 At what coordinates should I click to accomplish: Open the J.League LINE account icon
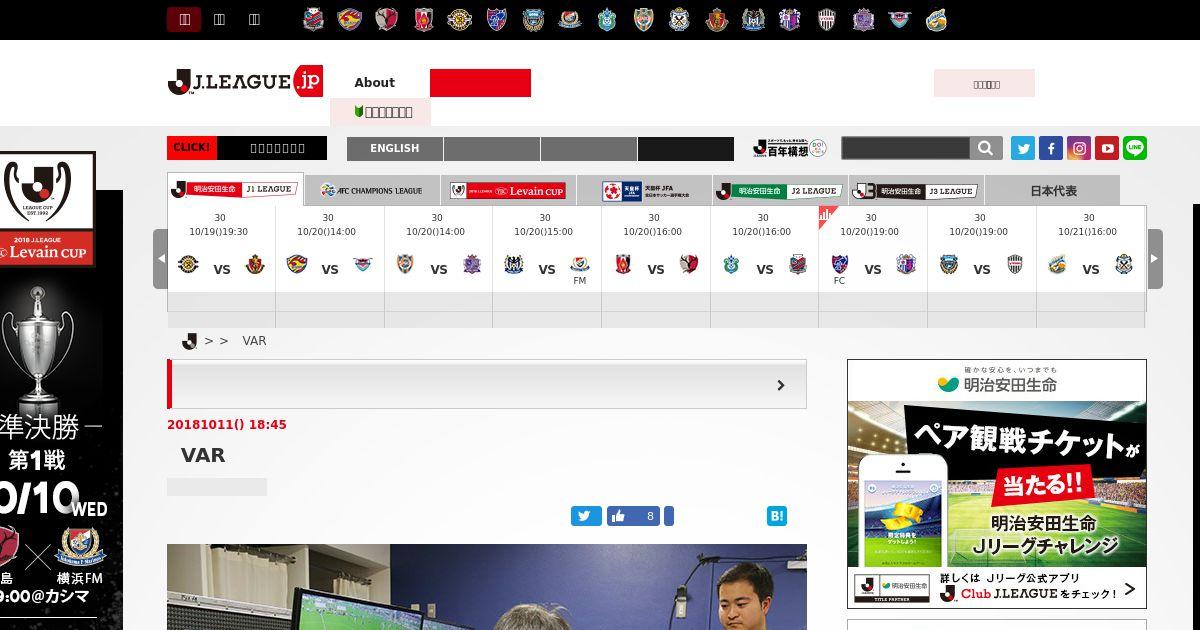[1134, 148]
